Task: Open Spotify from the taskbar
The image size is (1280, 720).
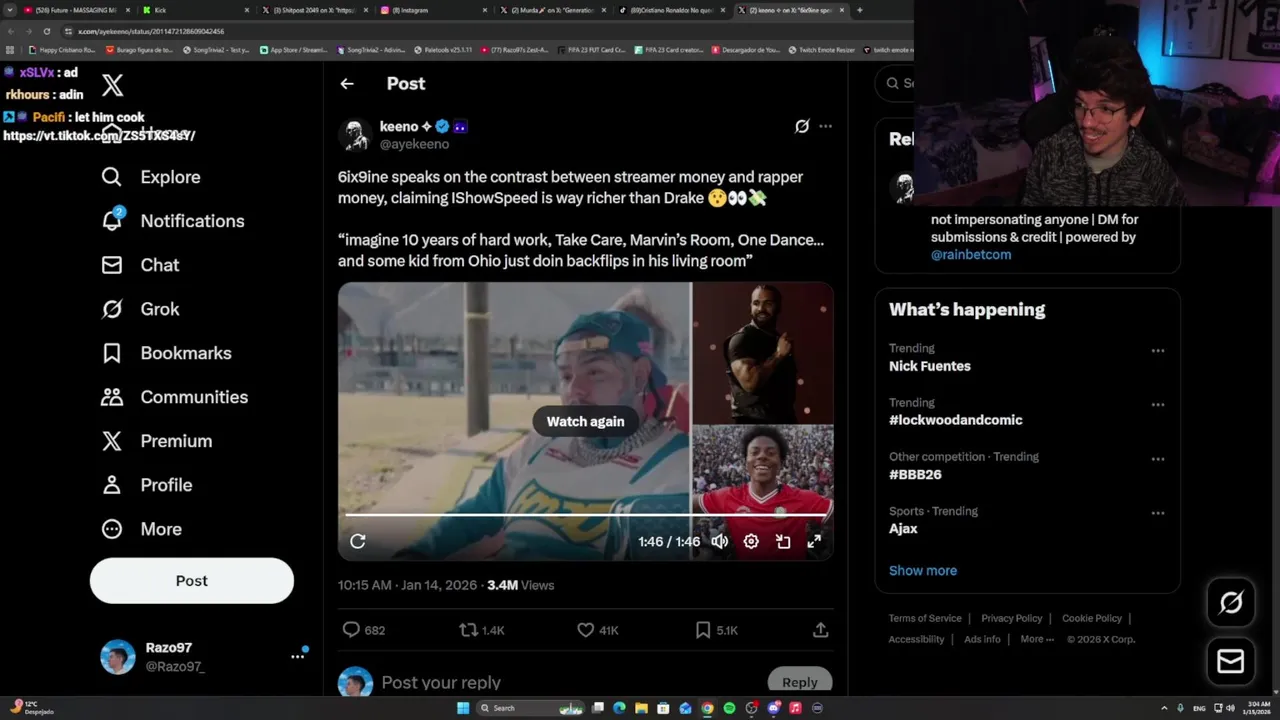Action: coord(729,708)
